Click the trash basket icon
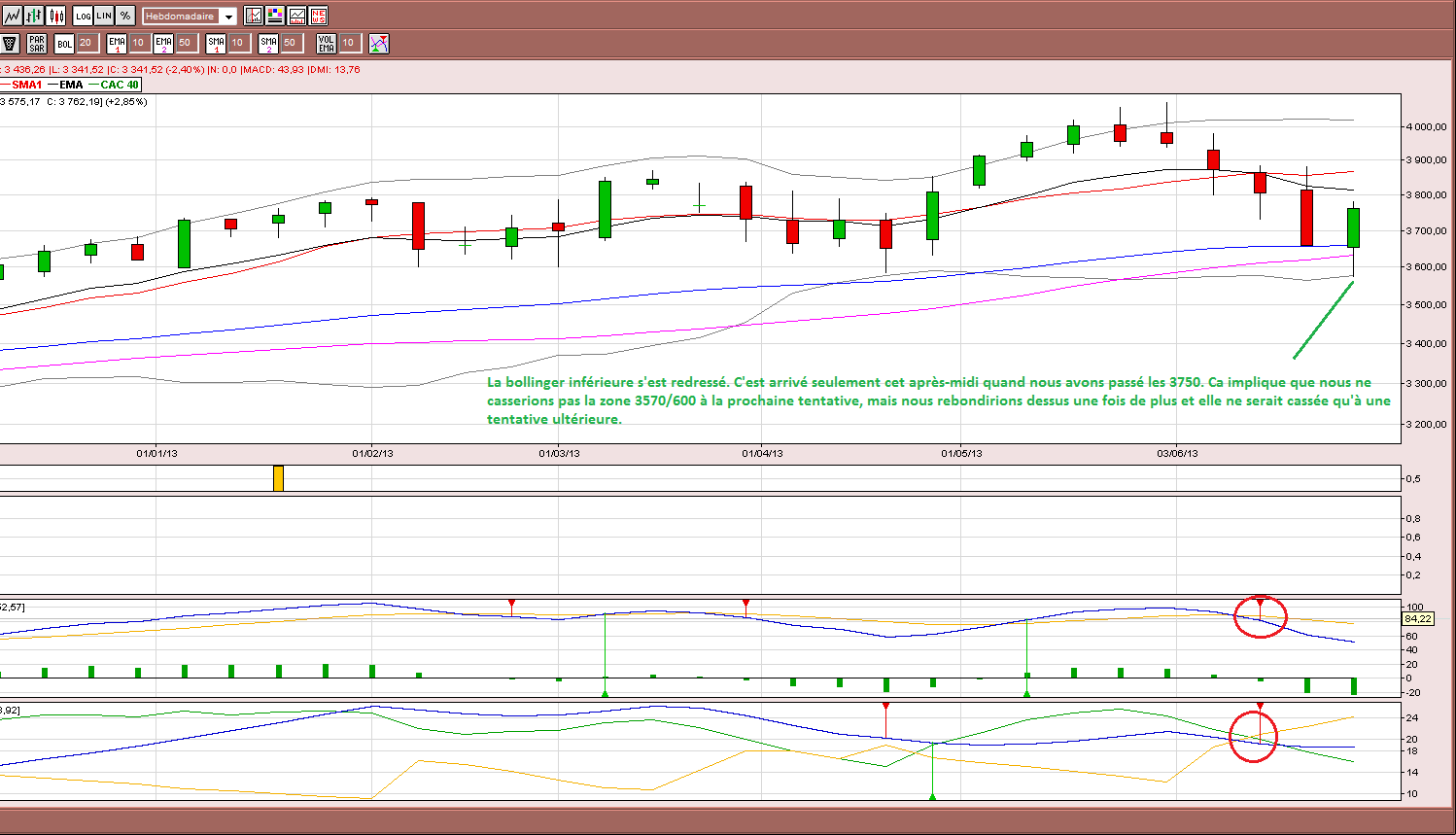This screenshot has height=835, width=1456. [x=11, y=44]
